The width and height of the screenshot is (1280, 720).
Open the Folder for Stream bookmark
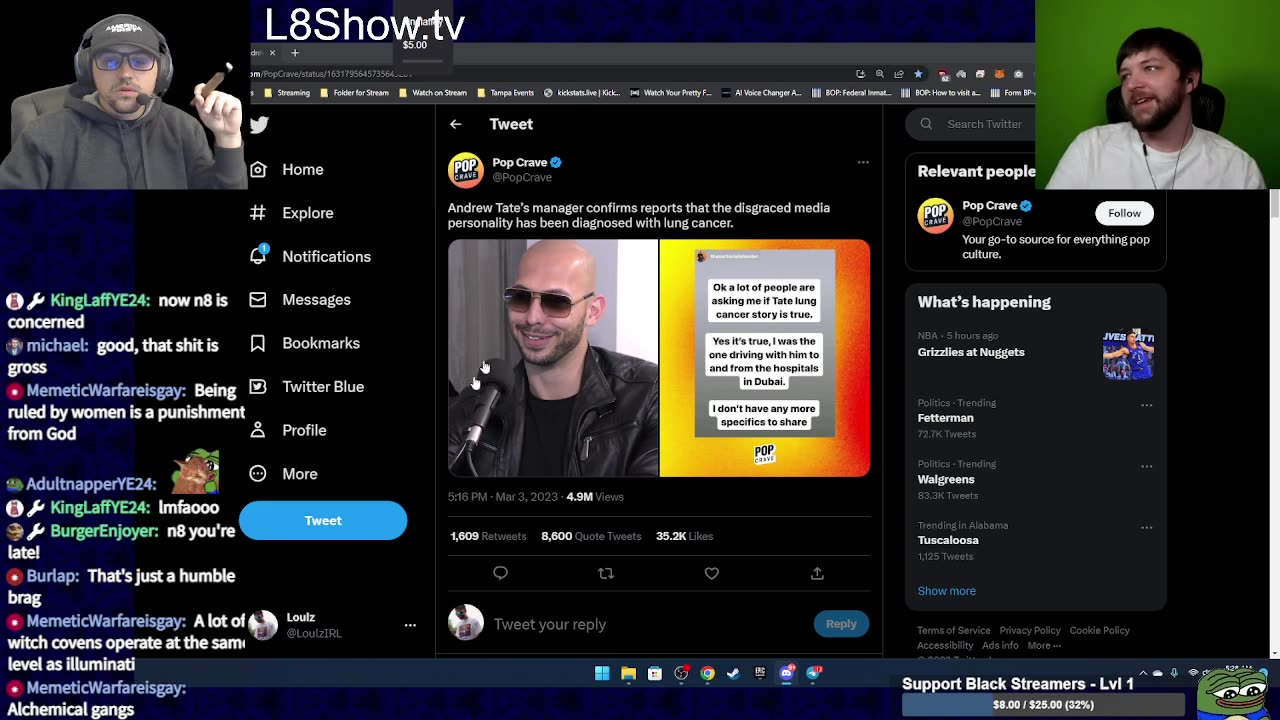(353, 93)
